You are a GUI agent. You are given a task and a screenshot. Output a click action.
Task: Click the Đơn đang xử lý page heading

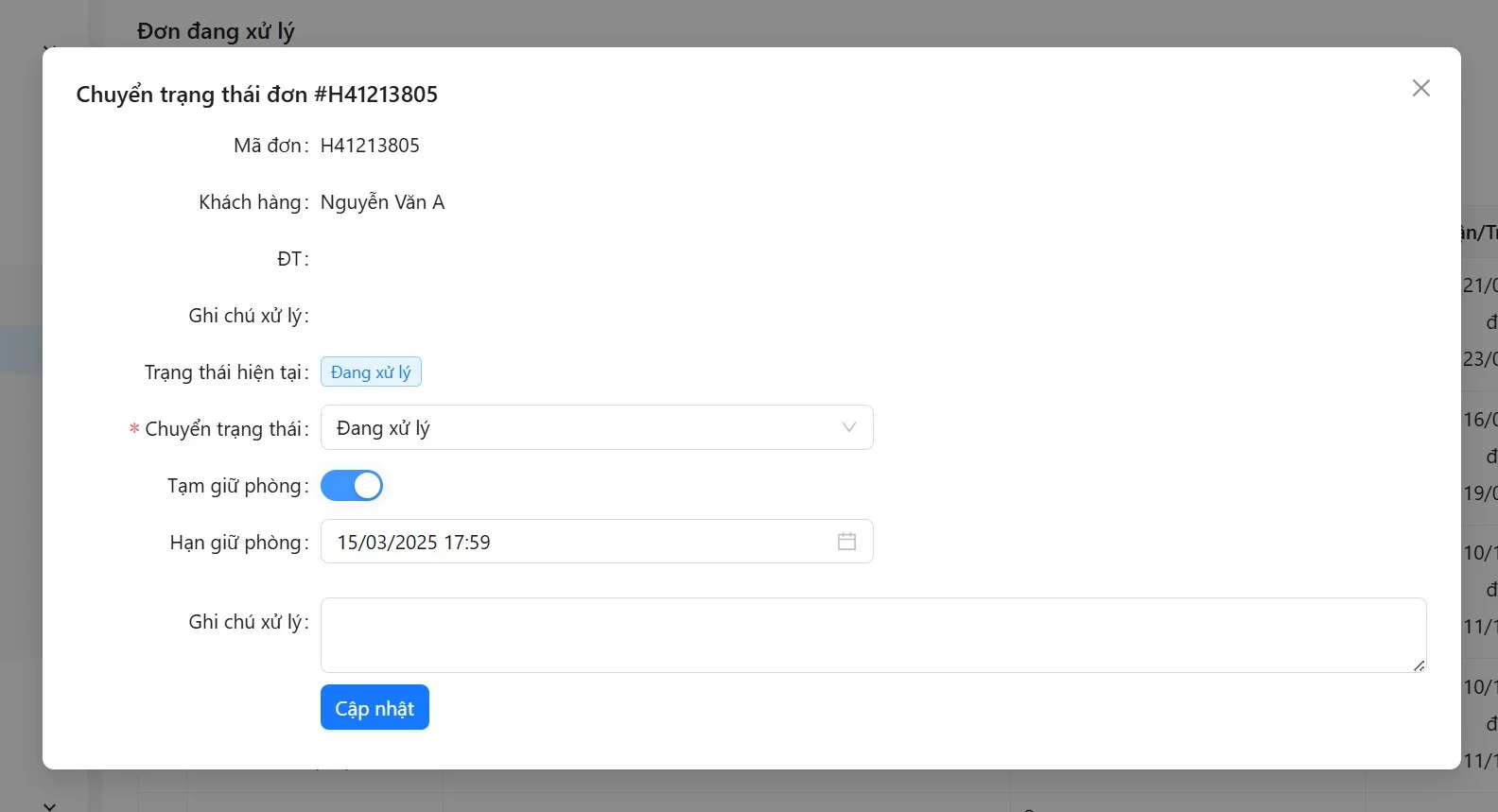pos(216,31)
